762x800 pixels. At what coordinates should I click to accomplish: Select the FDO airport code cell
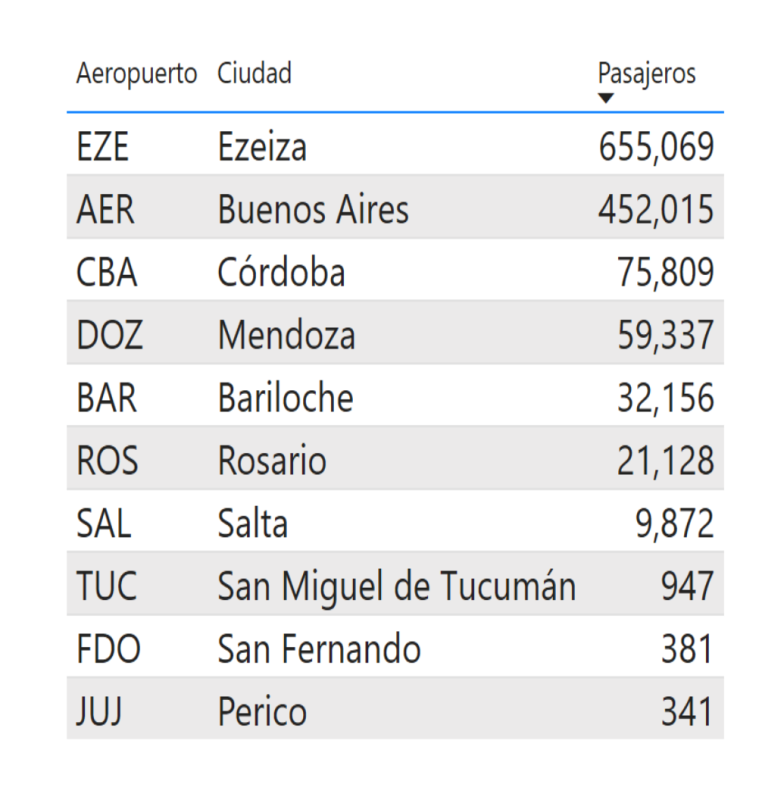[x=108, y=649]
